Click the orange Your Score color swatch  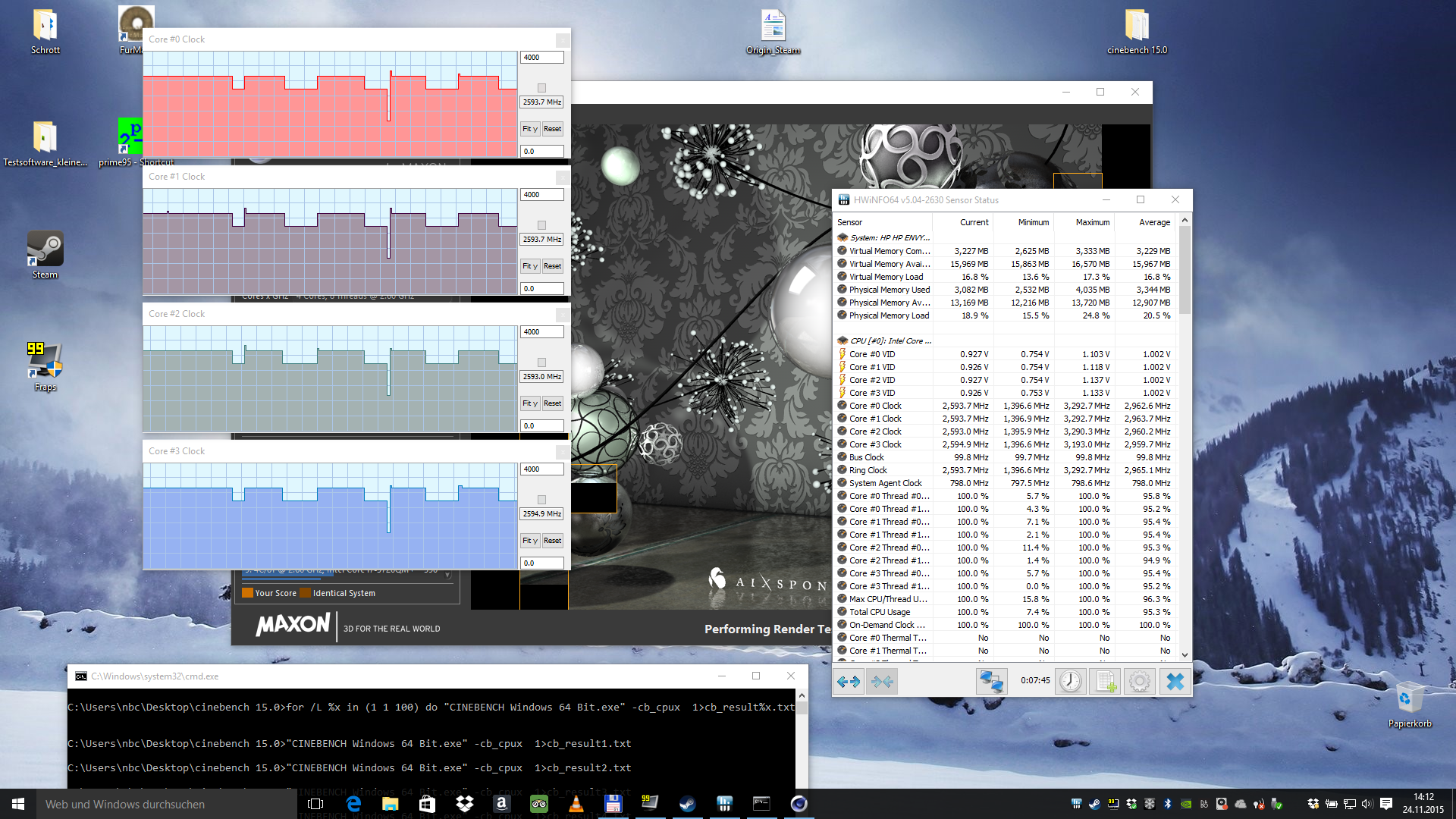[x=247, y=593]
